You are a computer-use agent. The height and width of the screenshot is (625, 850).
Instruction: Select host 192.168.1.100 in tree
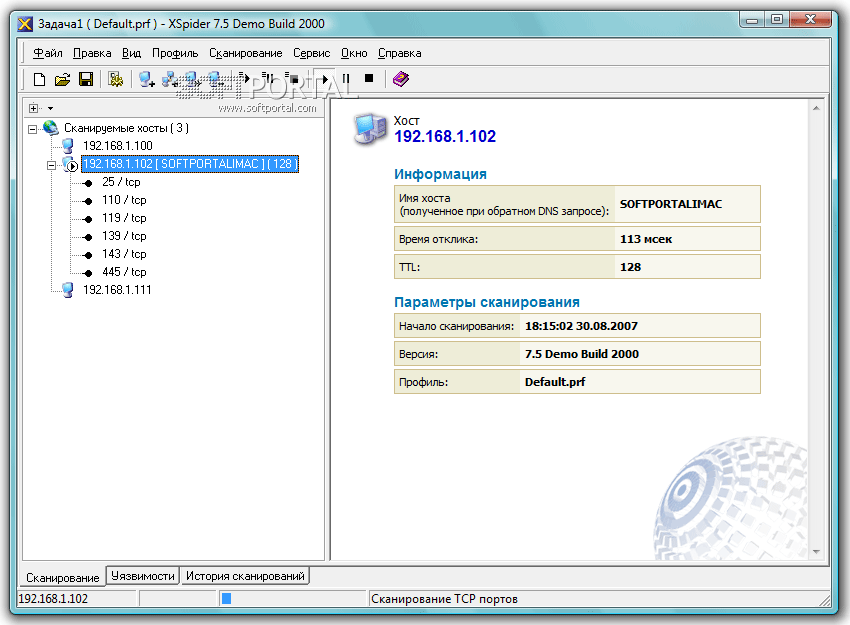(x=118, y=146)
